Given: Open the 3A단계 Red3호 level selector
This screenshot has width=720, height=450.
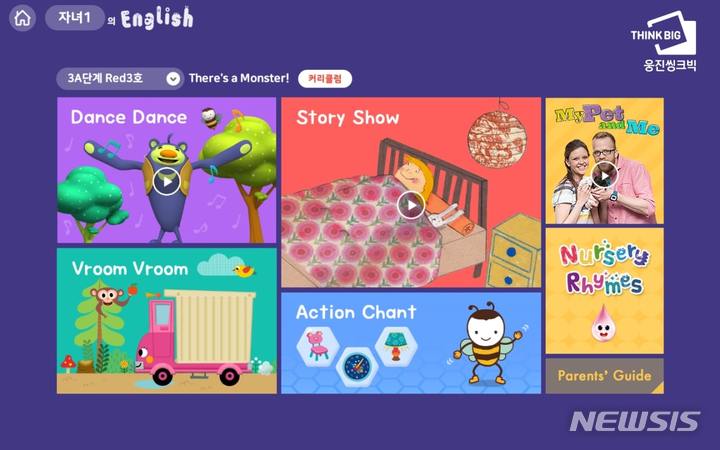Looking at the screenshot, I should (x=120, y=79).
